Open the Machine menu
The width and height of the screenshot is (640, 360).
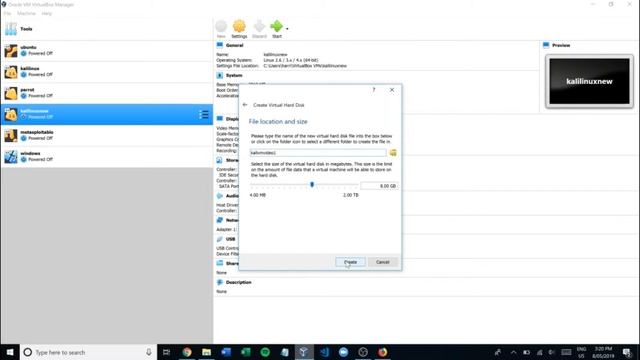pyautogui.click(x=26, y=13)
